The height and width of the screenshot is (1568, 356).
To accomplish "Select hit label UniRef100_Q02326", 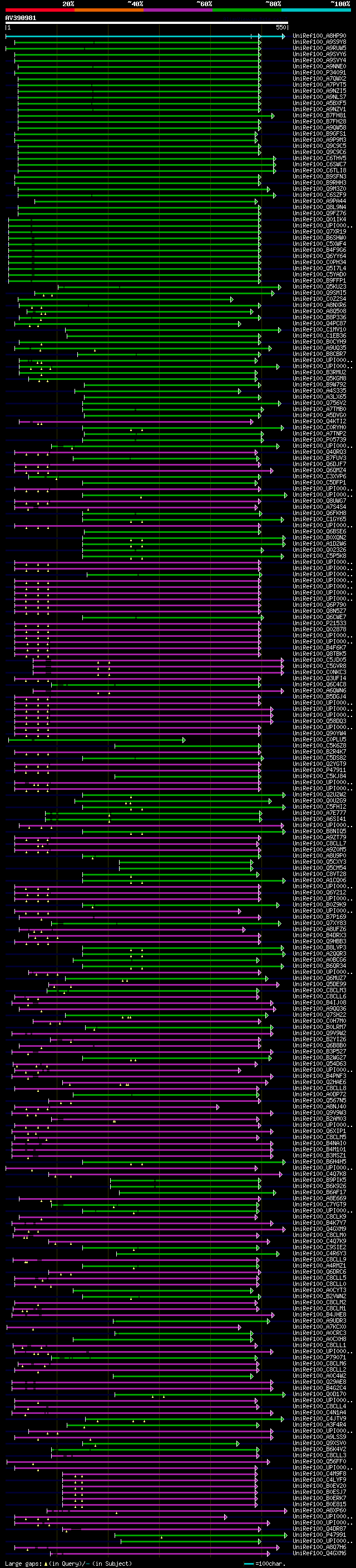I will (x=319, y=550).
